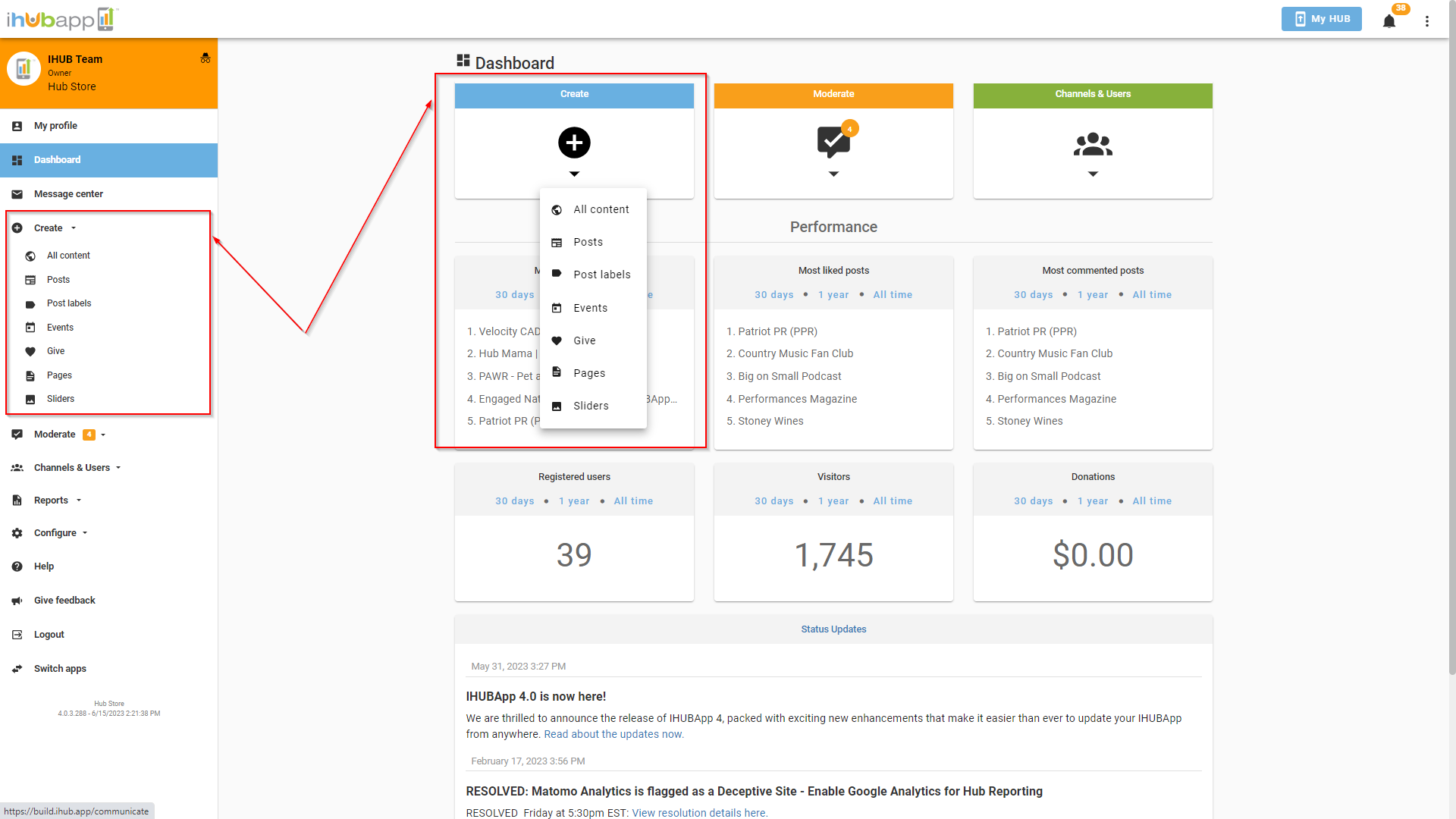Click the Configure gear icon
The width and height of the screenshot is (1456, 819).
point(17,533)
